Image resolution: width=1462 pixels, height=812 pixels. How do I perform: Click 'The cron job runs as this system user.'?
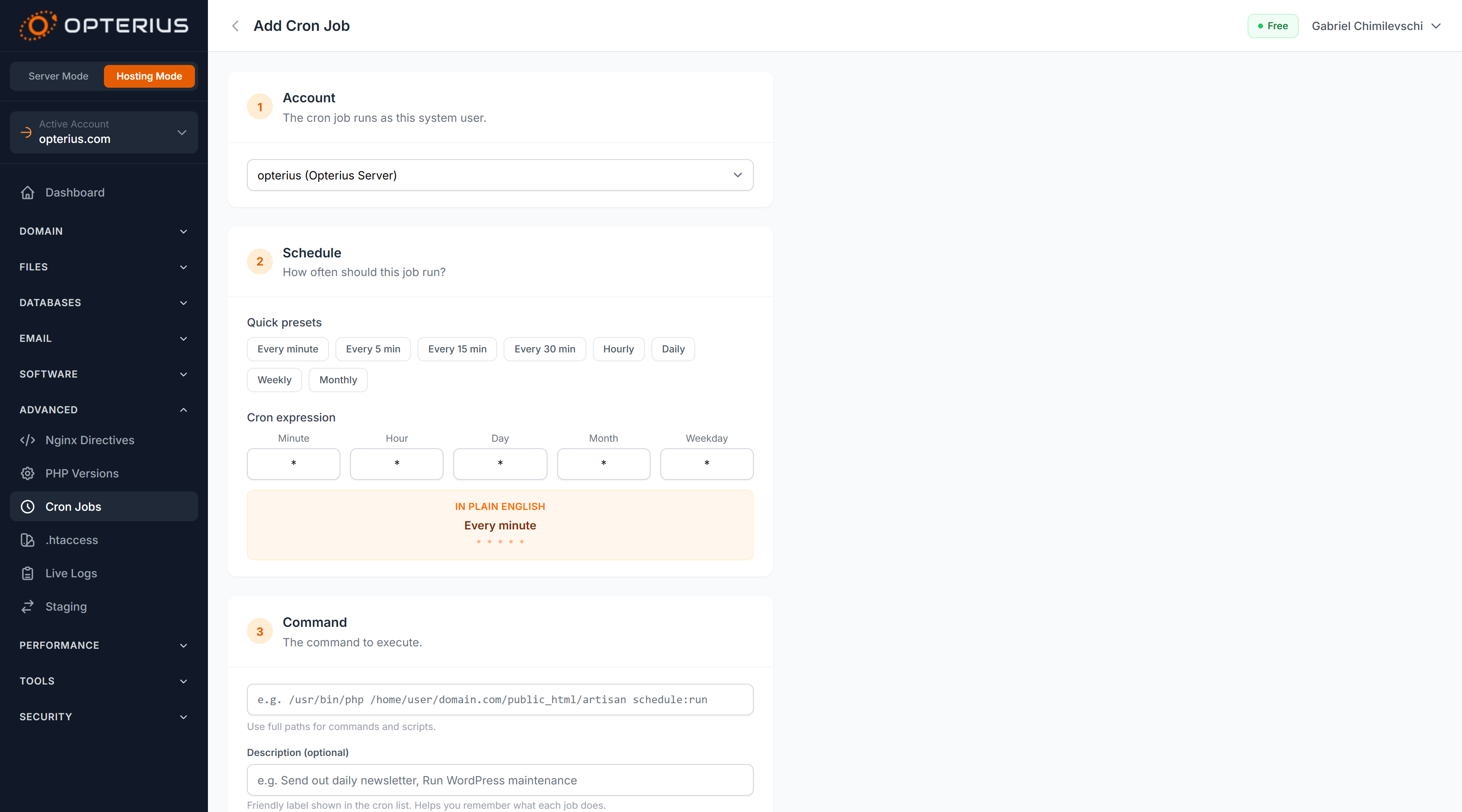[x=384, y=118]
